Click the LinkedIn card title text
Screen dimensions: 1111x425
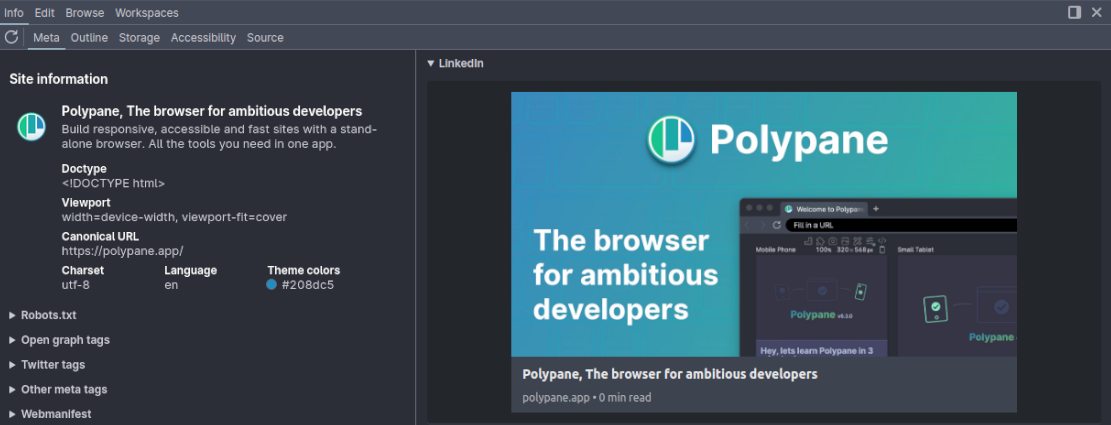pyautogui.click(x=670, y=374)
